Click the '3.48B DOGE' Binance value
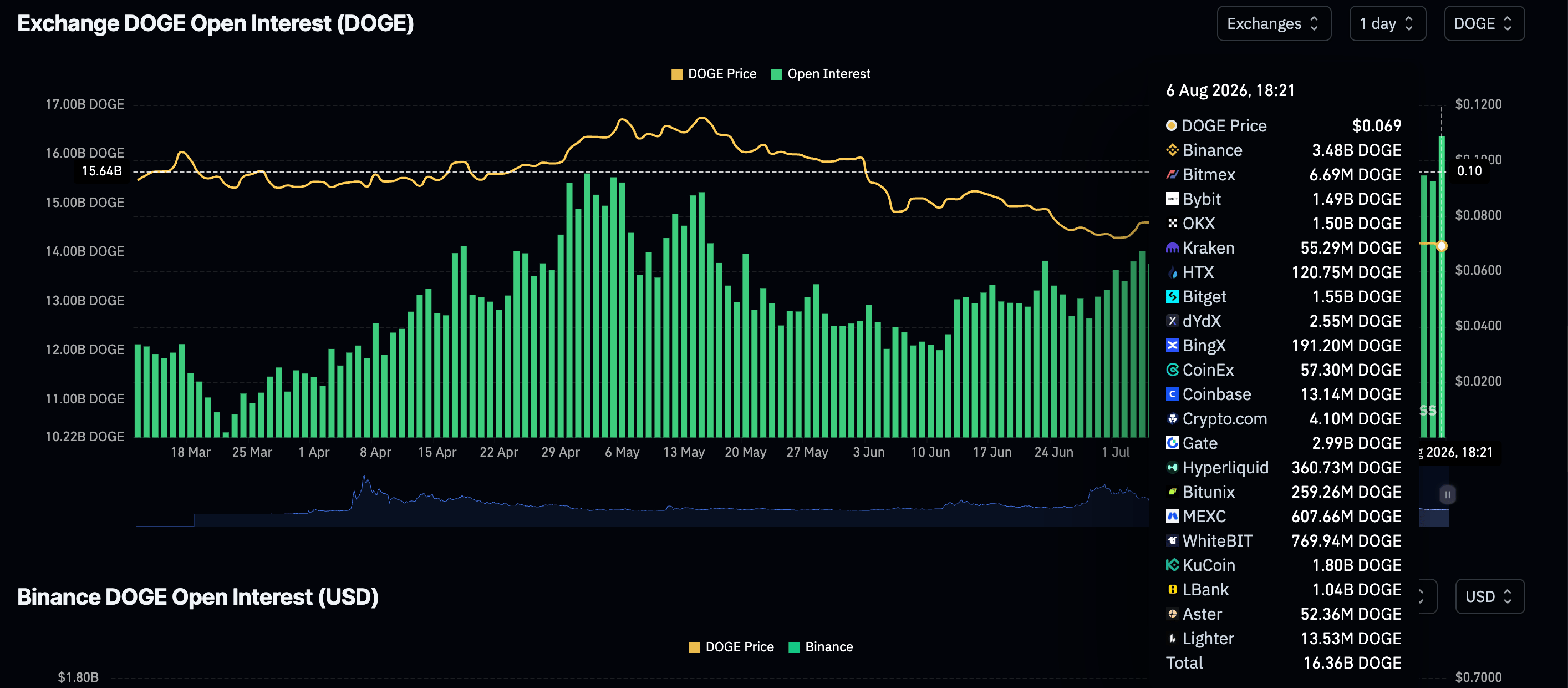This screenshot has width=1568, height=688. 1356,150
